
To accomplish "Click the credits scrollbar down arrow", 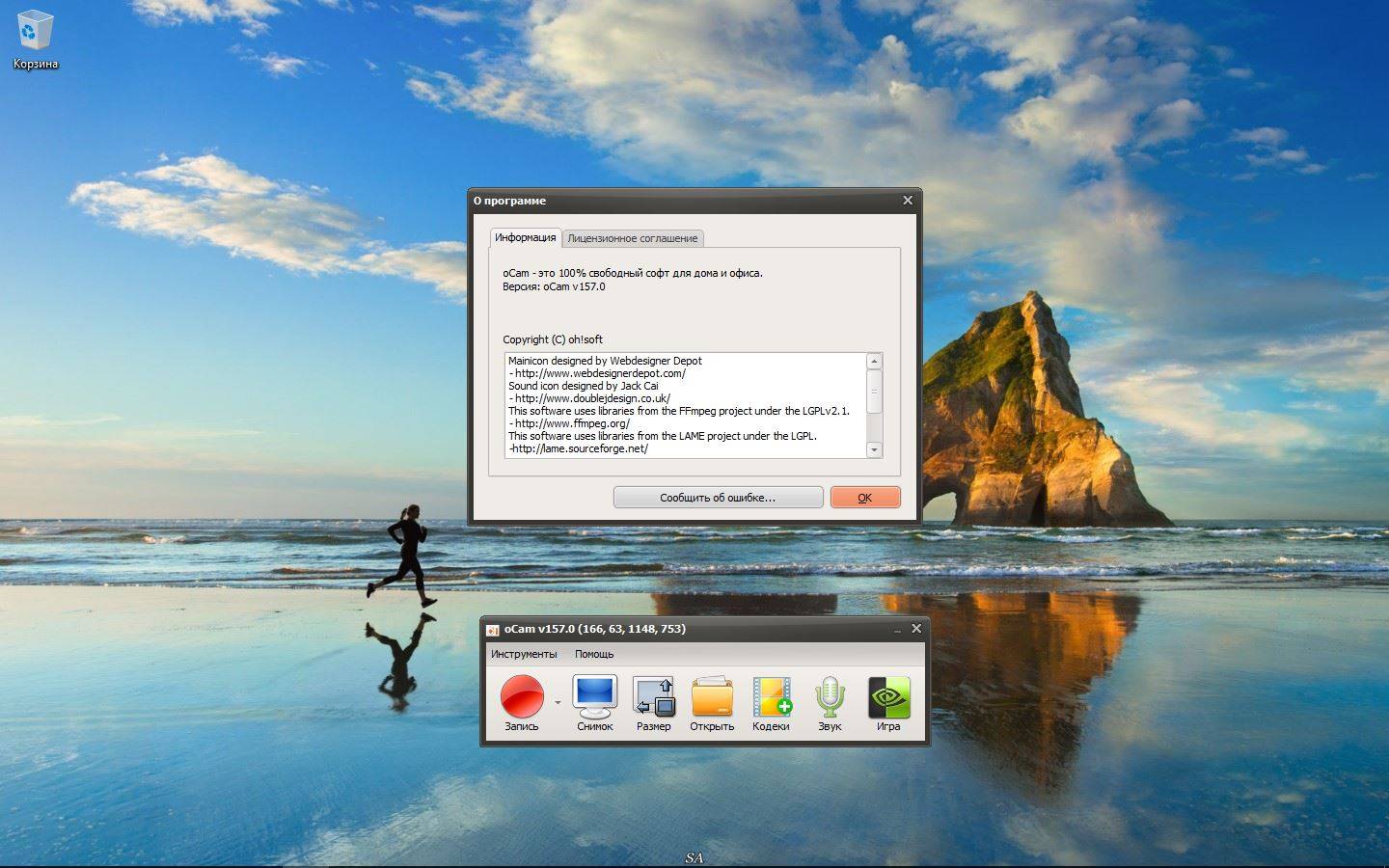I will pos(874,449).
